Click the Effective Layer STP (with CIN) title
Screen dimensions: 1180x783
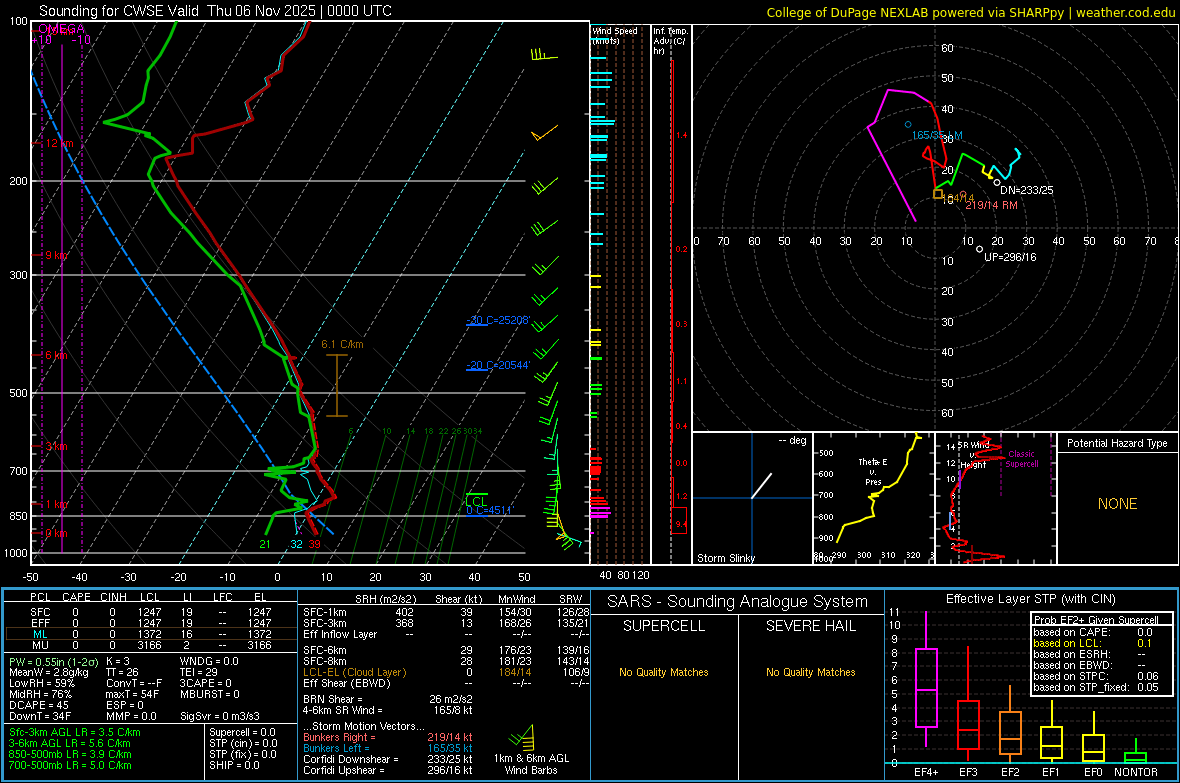pos(1030,599)
